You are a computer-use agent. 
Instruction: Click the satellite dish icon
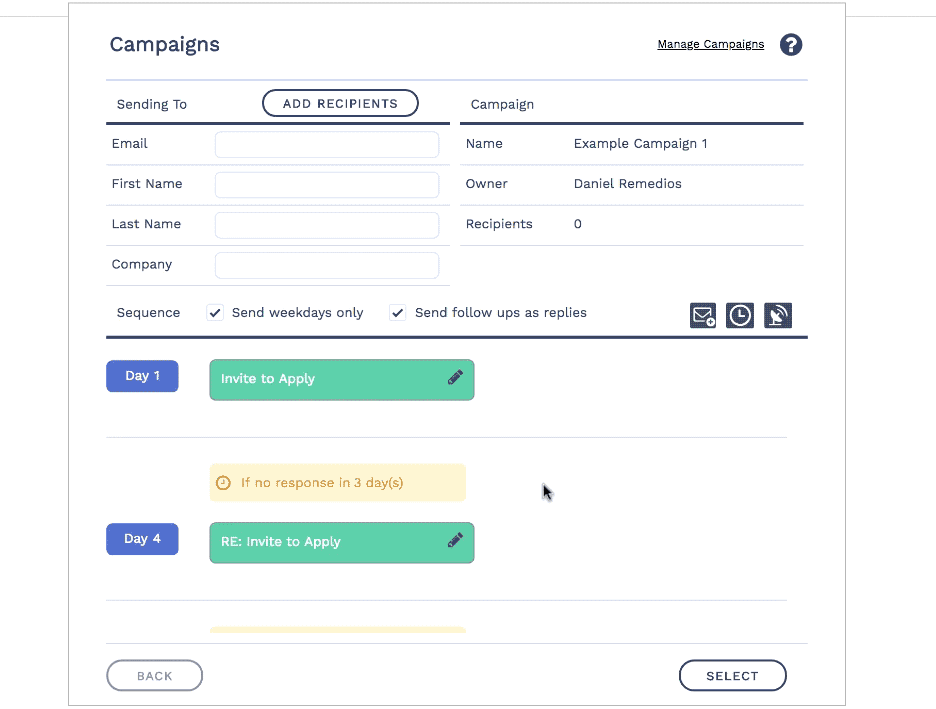point(777,316)
